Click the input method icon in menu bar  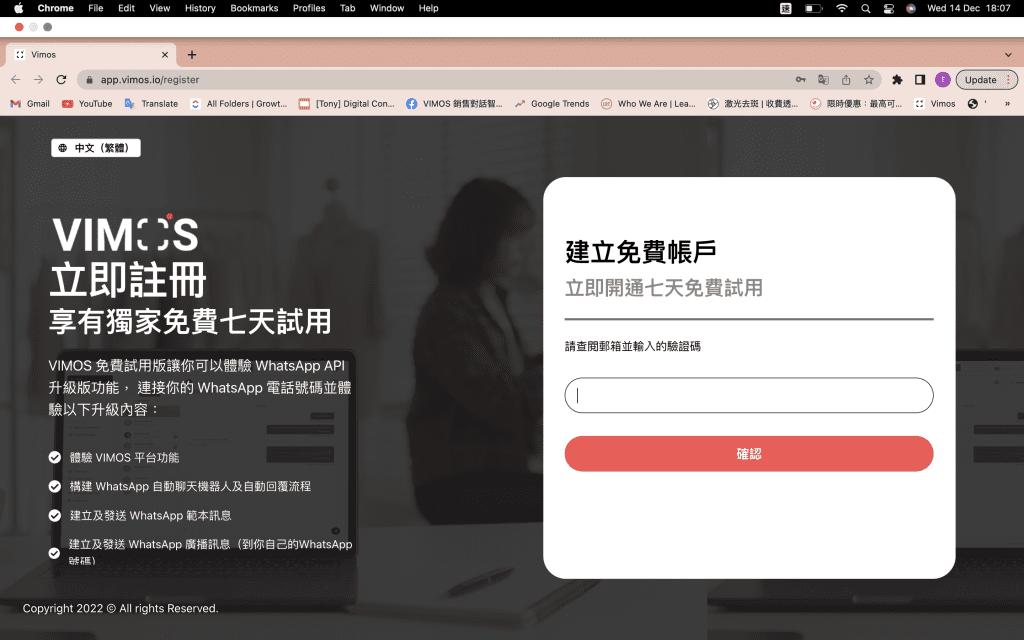pyautogui.click(x=786, y=8)
